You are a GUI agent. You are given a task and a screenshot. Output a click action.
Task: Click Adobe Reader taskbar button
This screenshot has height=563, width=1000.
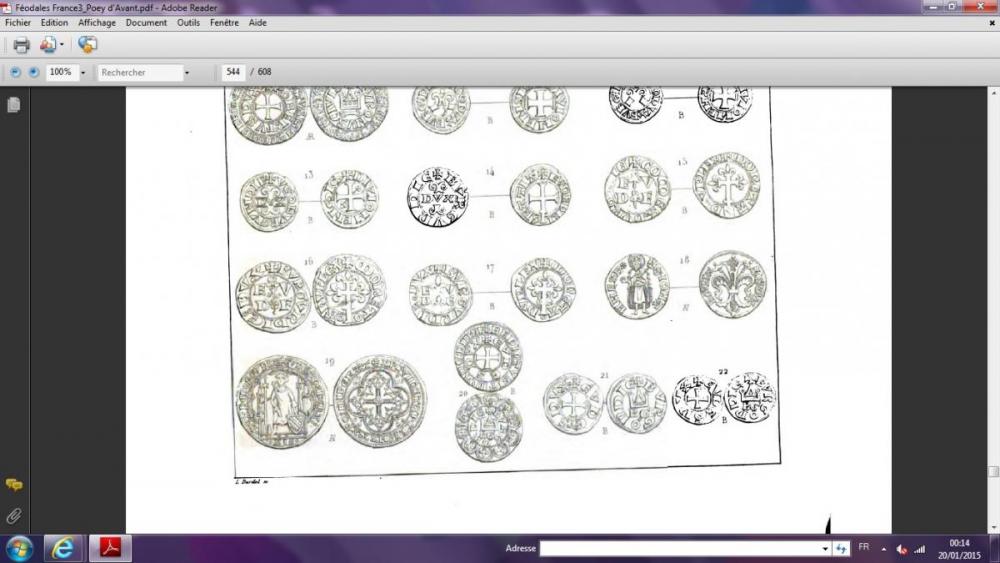[110, 548]
